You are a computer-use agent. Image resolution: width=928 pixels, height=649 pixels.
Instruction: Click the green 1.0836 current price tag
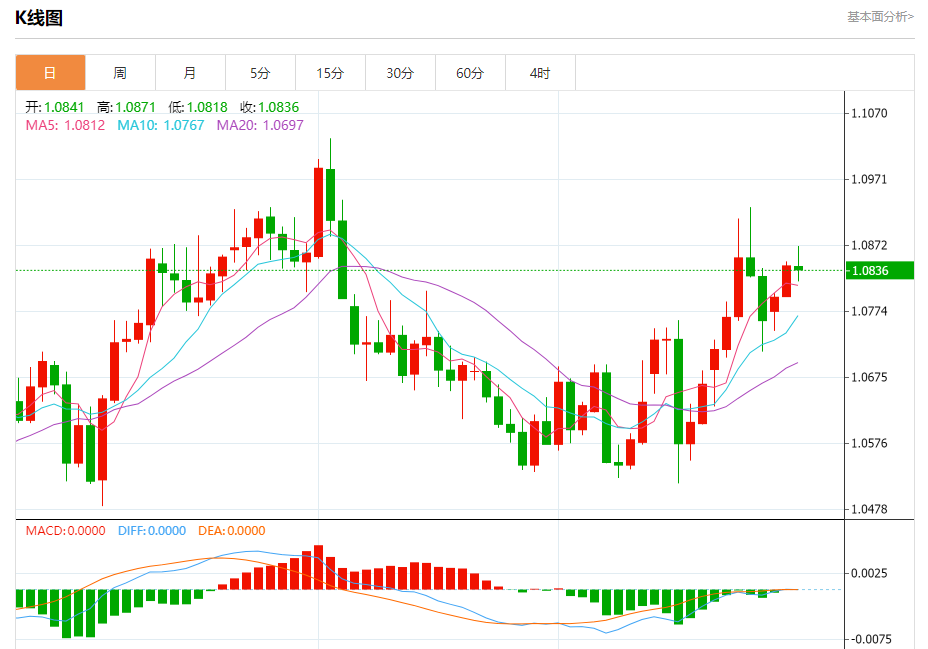880,270
